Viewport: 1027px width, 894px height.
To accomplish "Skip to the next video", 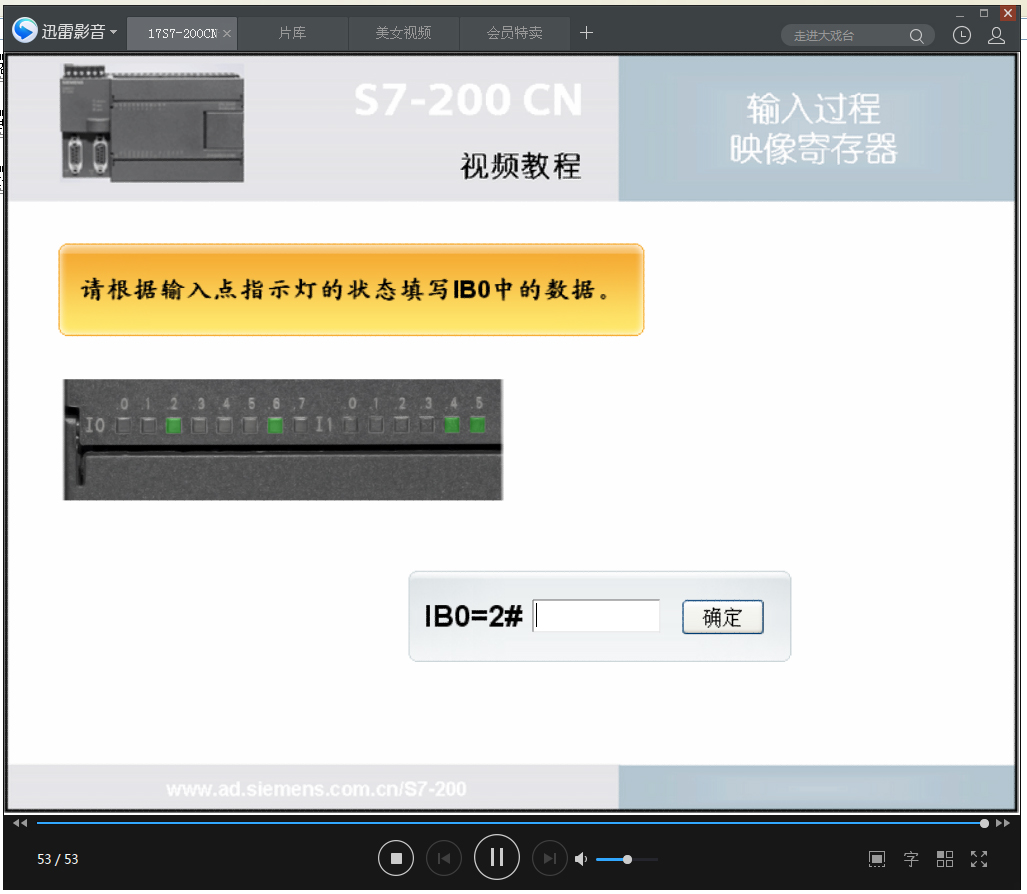I will (x=549, y=858).
